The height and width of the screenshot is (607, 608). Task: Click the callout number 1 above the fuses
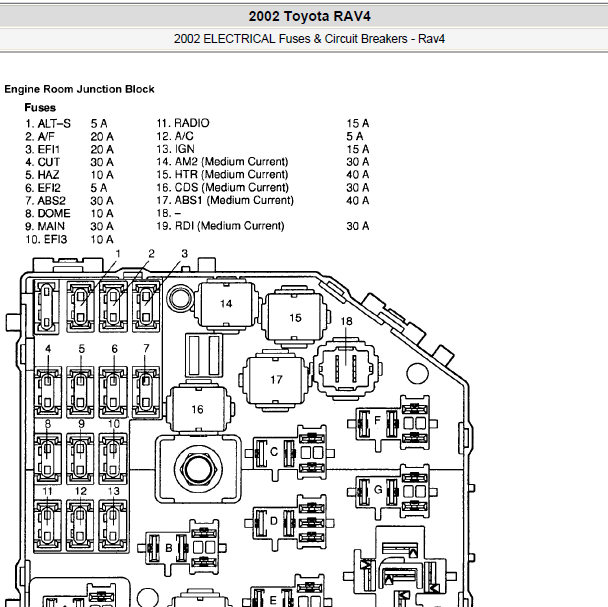click(x=118, y=254)
